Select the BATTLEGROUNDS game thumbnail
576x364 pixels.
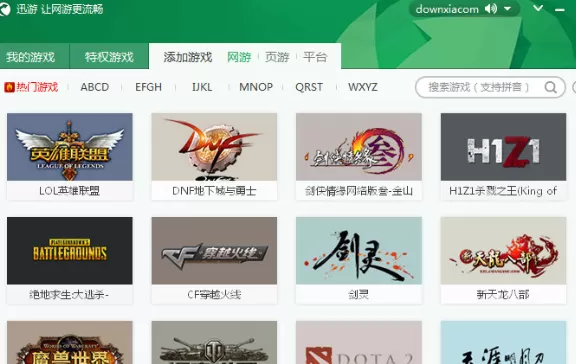(x=70, y=251)
